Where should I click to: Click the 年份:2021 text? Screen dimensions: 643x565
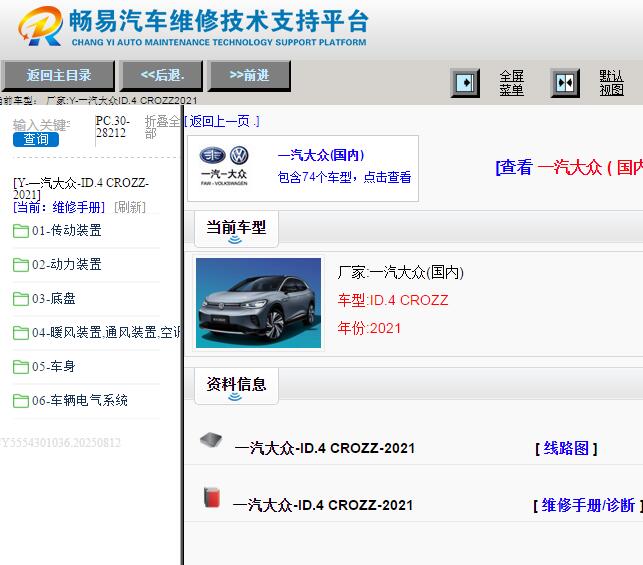(x=369, y=328)
